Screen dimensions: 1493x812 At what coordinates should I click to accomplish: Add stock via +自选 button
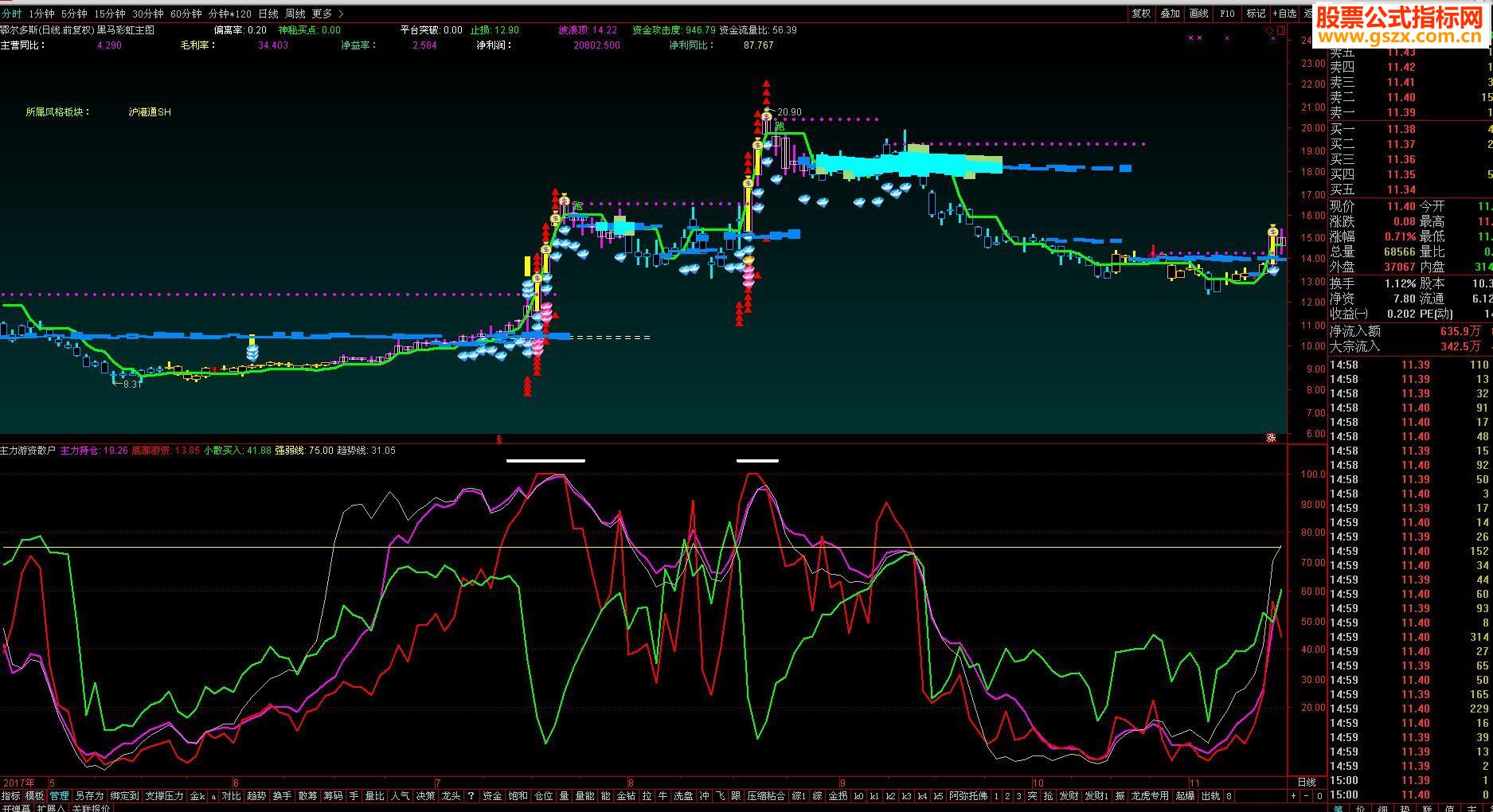coord(1284,14)
